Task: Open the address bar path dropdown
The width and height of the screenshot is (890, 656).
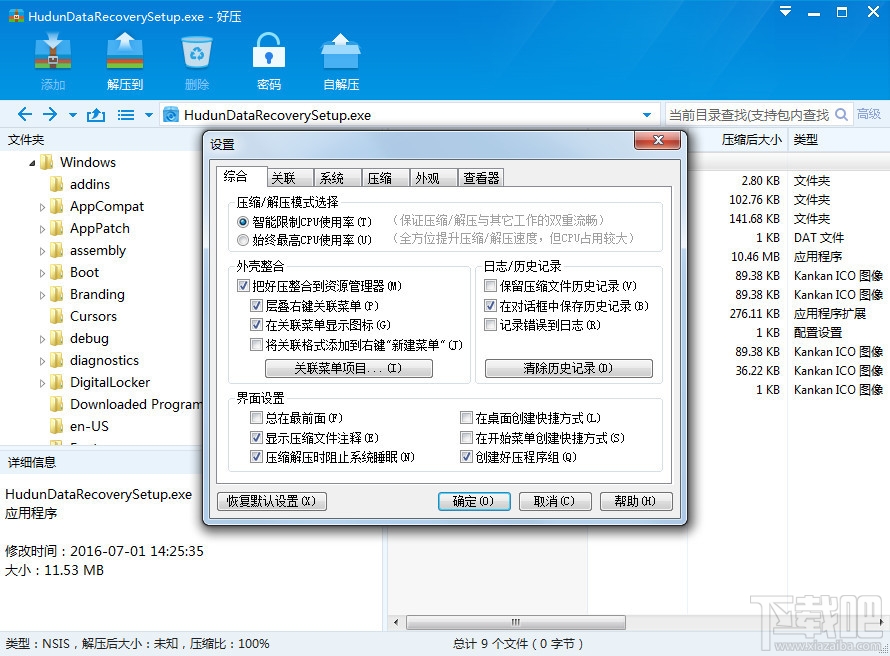Action: point(646,115)
